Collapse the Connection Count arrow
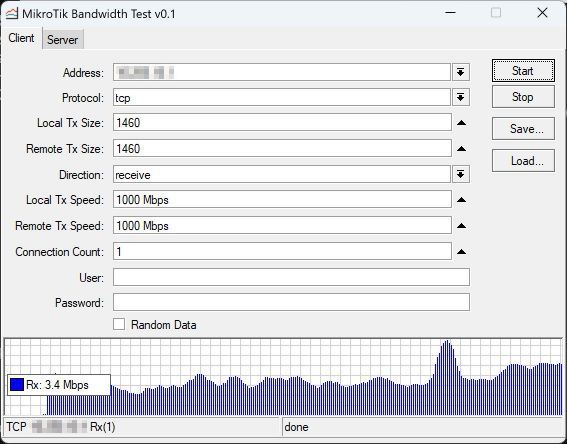This screenshot has height=444, width=567. [x=461, y=251]
